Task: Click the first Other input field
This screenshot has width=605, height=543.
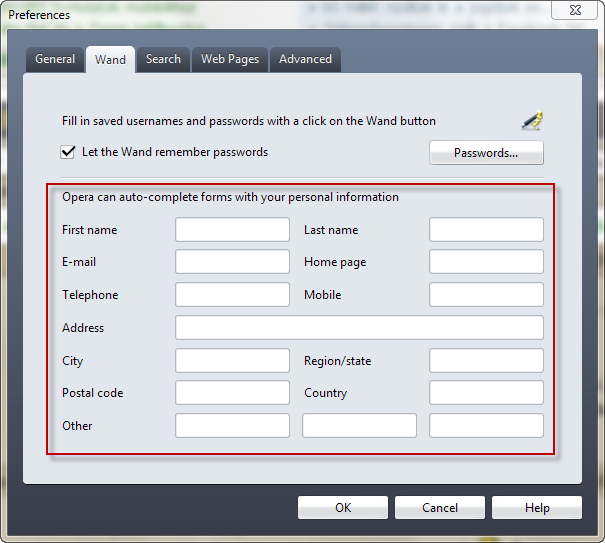Action: coord(232,426)
